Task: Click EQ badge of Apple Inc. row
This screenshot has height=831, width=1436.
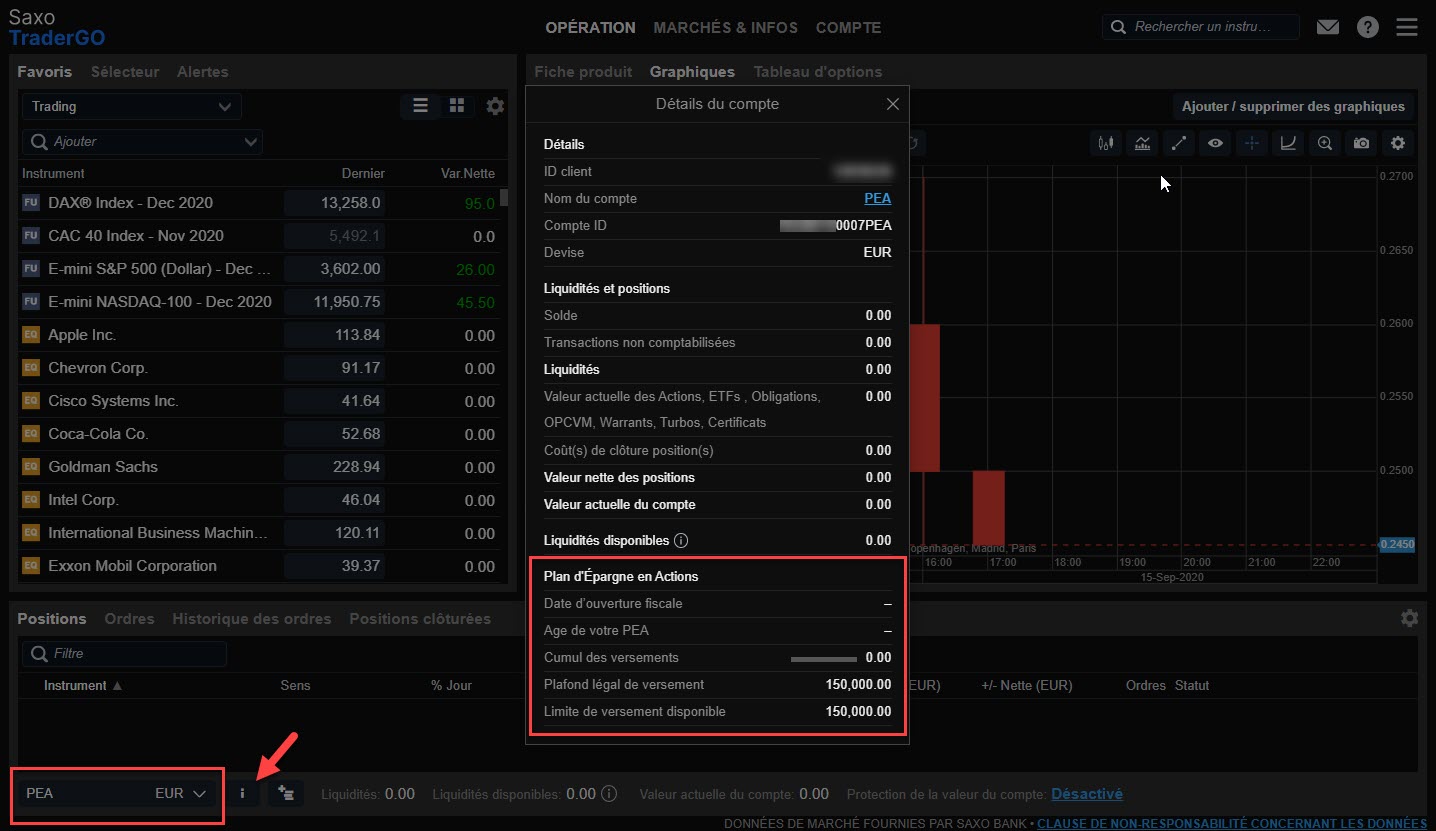Action: [x=30, y=335]
